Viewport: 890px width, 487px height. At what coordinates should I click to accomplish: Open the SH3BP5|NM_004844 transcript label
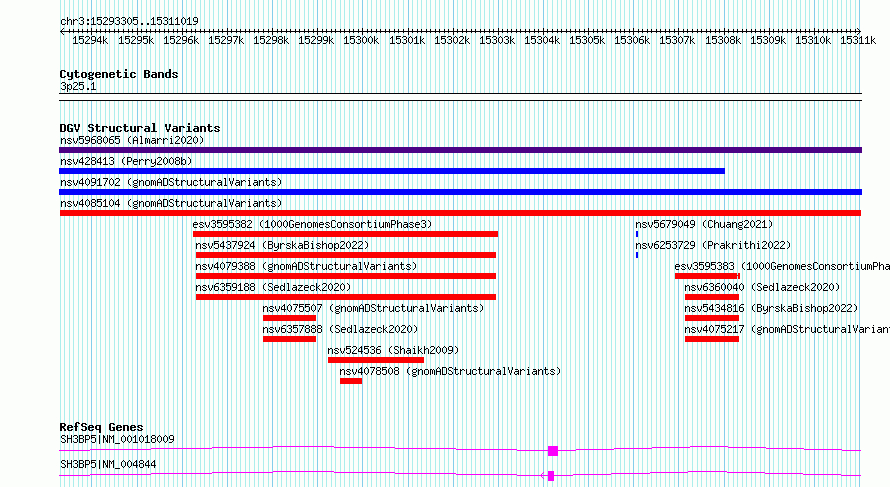pos(108,464)
